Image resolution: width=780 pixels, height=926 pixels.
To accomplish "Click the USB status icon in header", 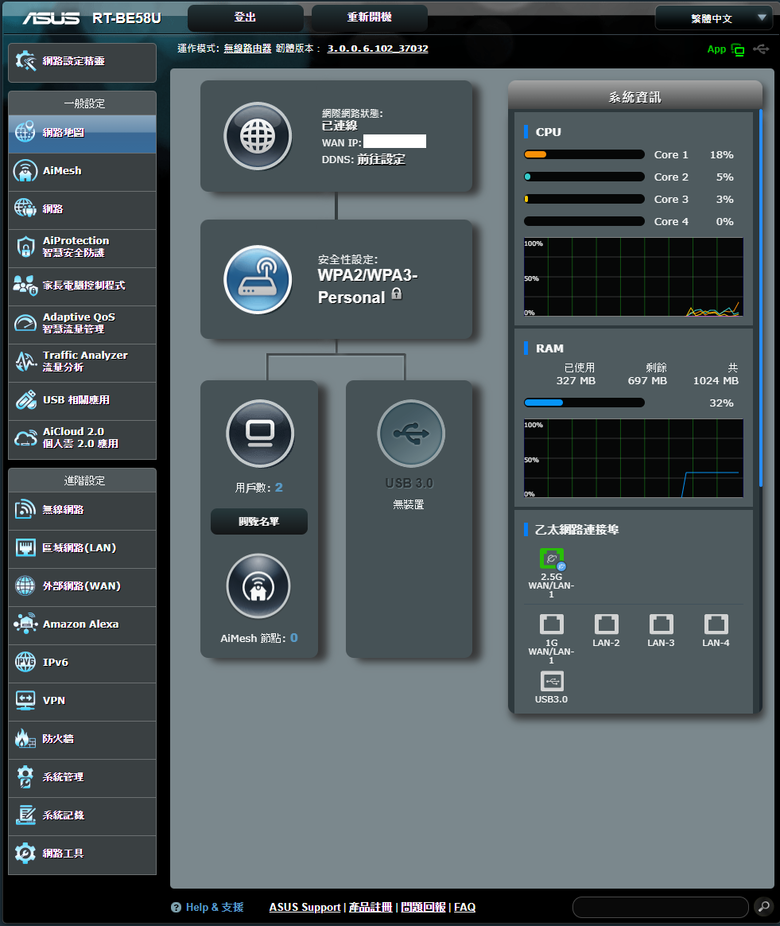I will (761, 49).
